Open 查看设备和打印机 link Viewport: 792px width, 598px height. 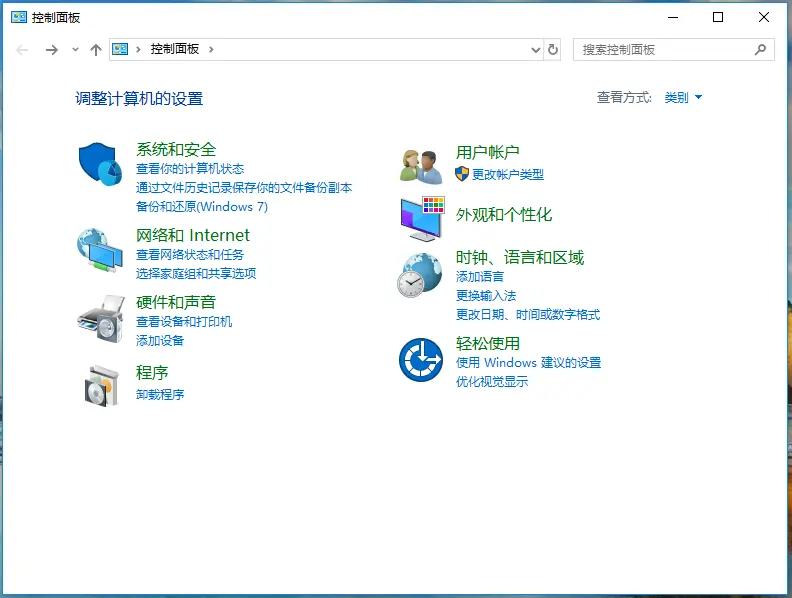tap(184, 322)
